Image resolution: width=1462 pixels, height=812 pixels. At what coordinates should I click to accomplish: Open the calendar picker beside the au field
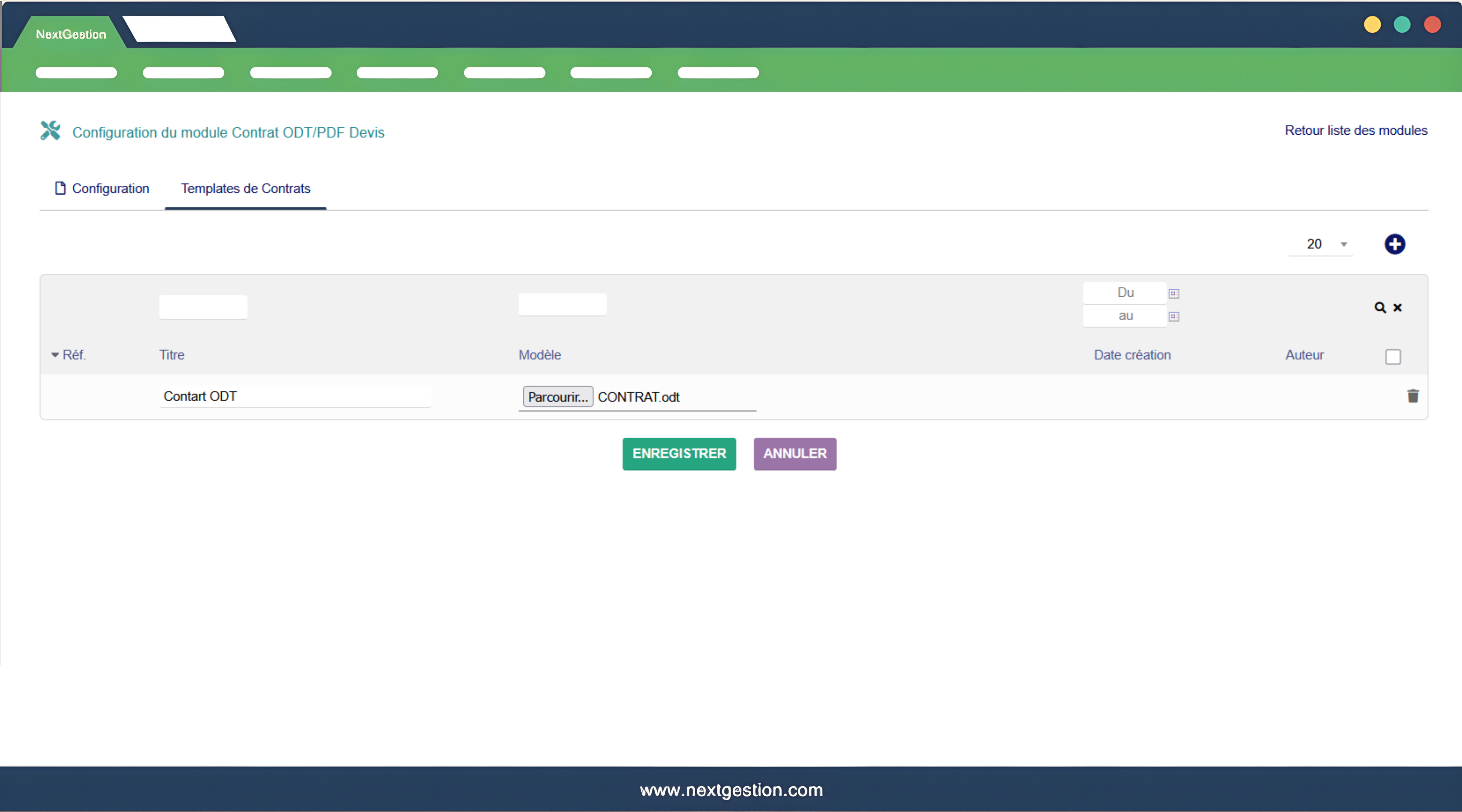tap(1174, 317)
